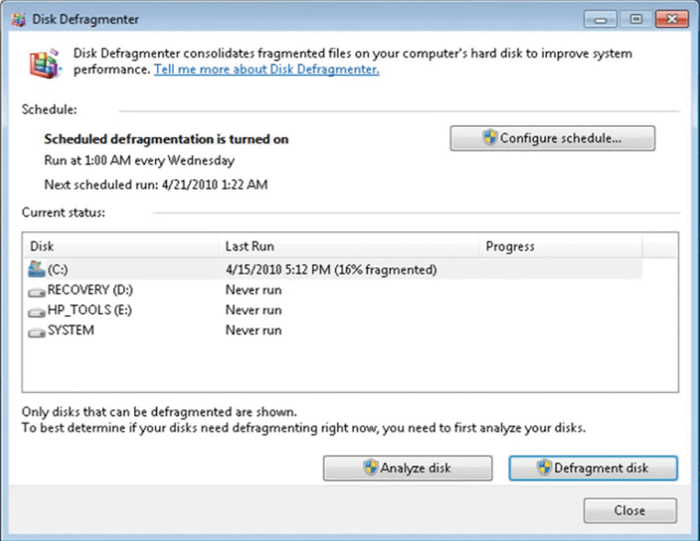
Task: Click the HP_TOOLS (E:) drive icon
Action: pyautogui.click(x=37, y=311)
